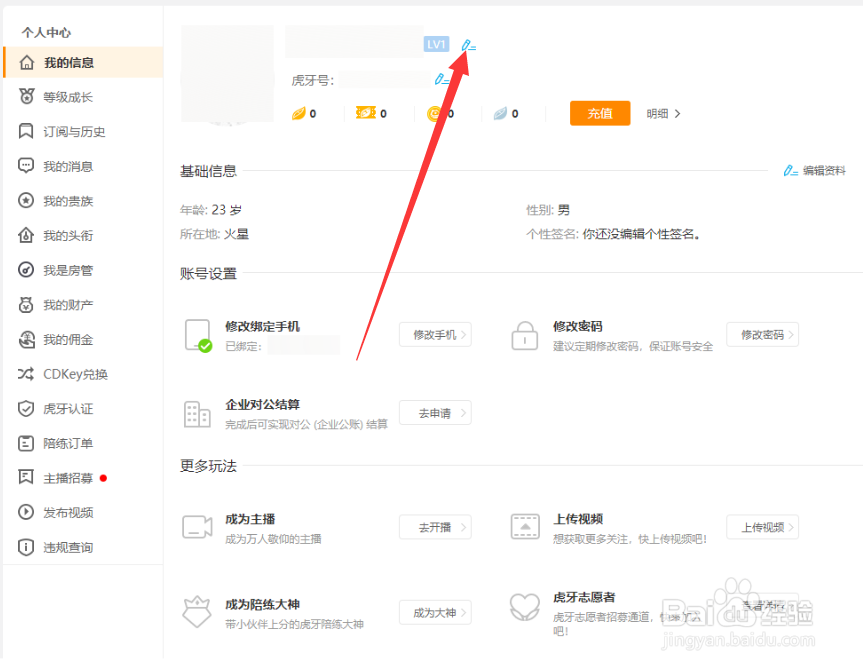
Task: Click the play icon for 发布视频
Action: pos(26,512)
